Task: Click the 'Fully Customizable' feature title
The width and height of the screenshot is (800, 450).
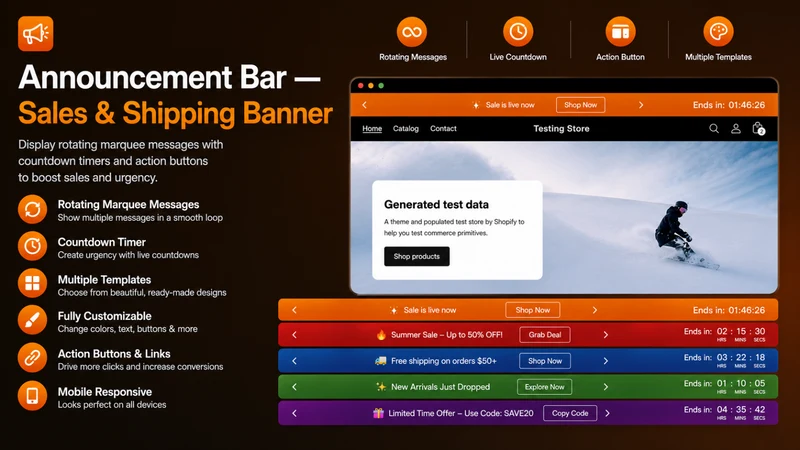Action: click(104, 316)
